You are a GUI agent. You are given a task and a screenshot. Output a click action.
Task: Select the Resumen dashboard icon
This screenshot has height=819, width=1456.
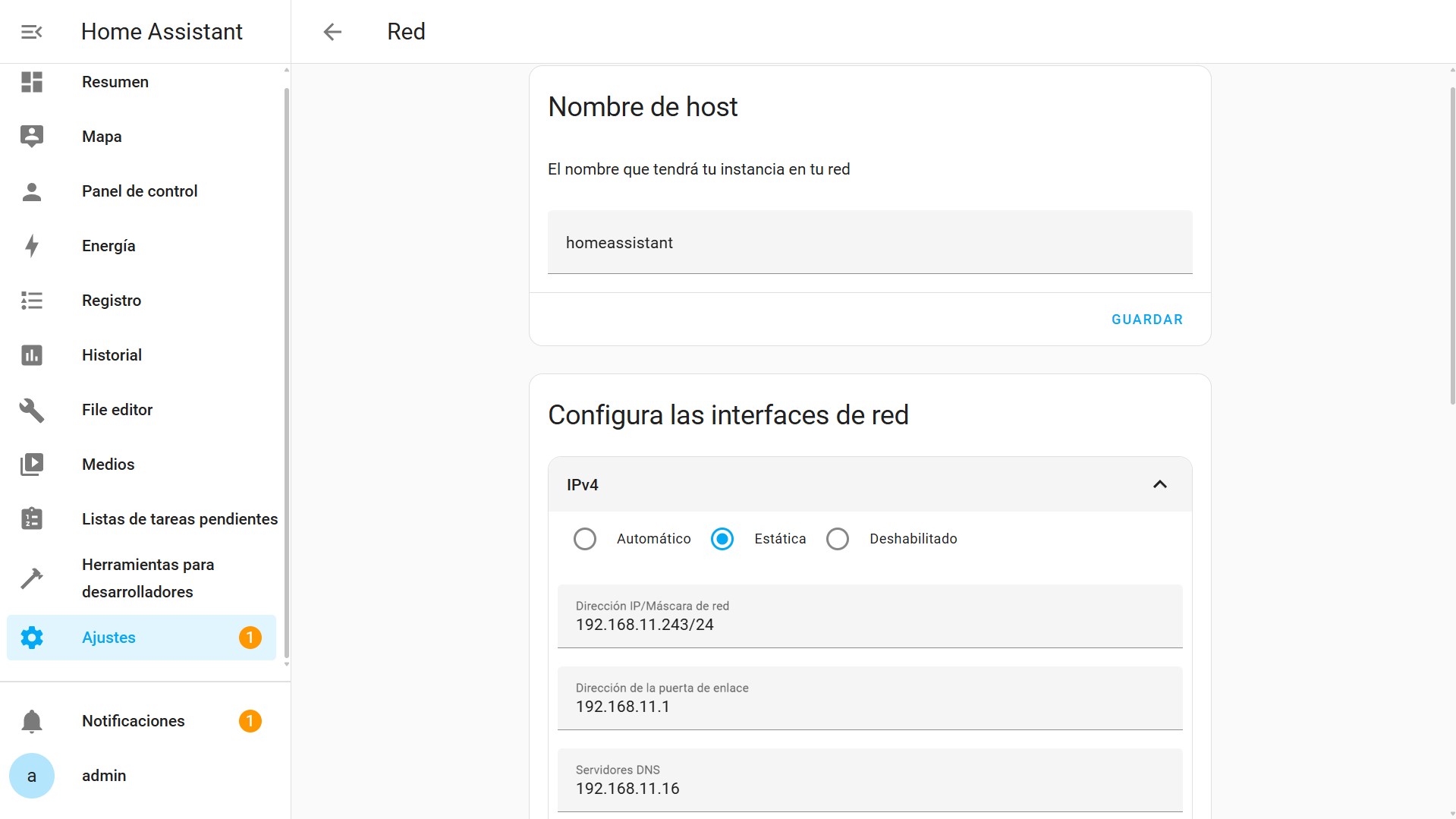click(x=31, y=82)
